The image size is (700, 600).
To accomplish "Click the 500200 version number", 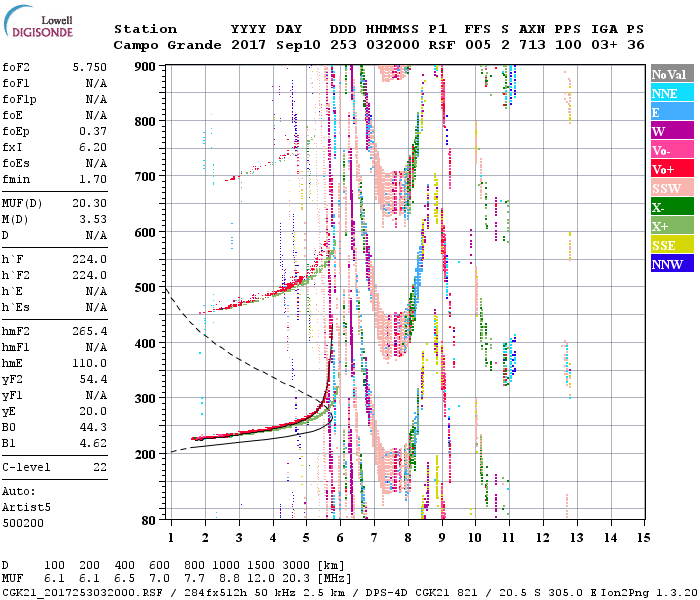I will [x=23, y=523].
